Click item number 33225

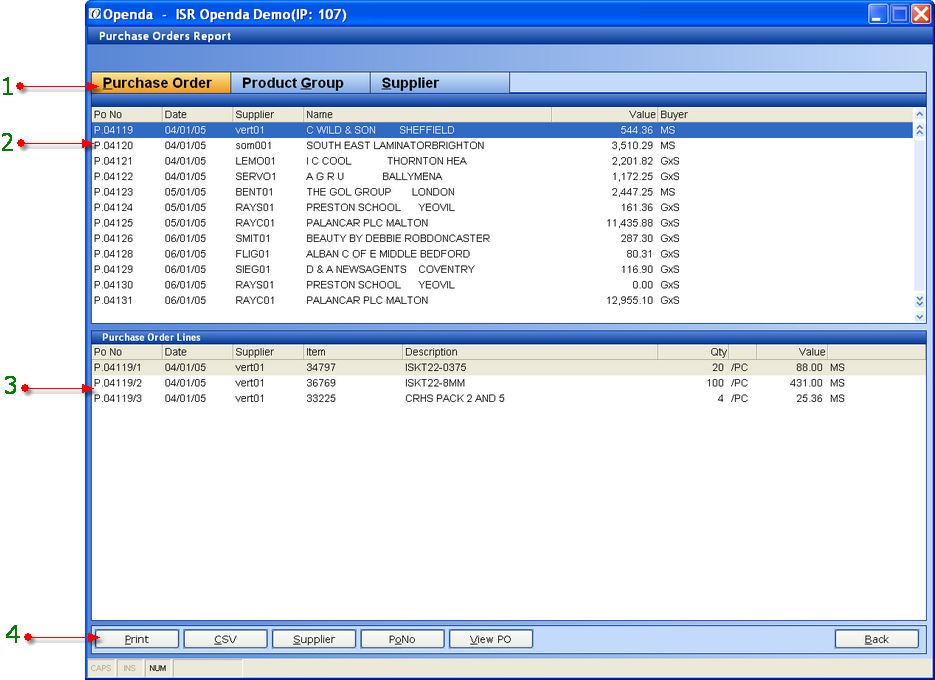tap(321, 398)
